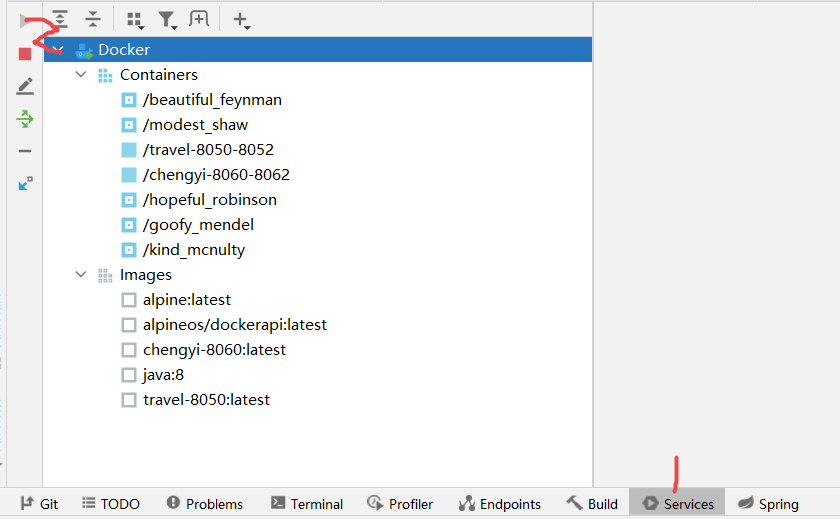Click /chengyi-8060-8062 running container icon
The width and height of the screenshot is (840, 519).
[129, 175]
